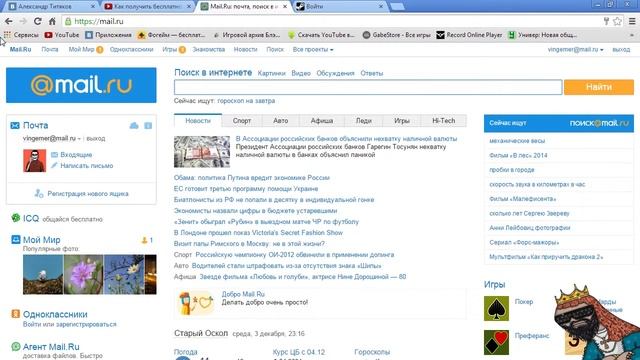Open the Гороскопы section link

372,352
